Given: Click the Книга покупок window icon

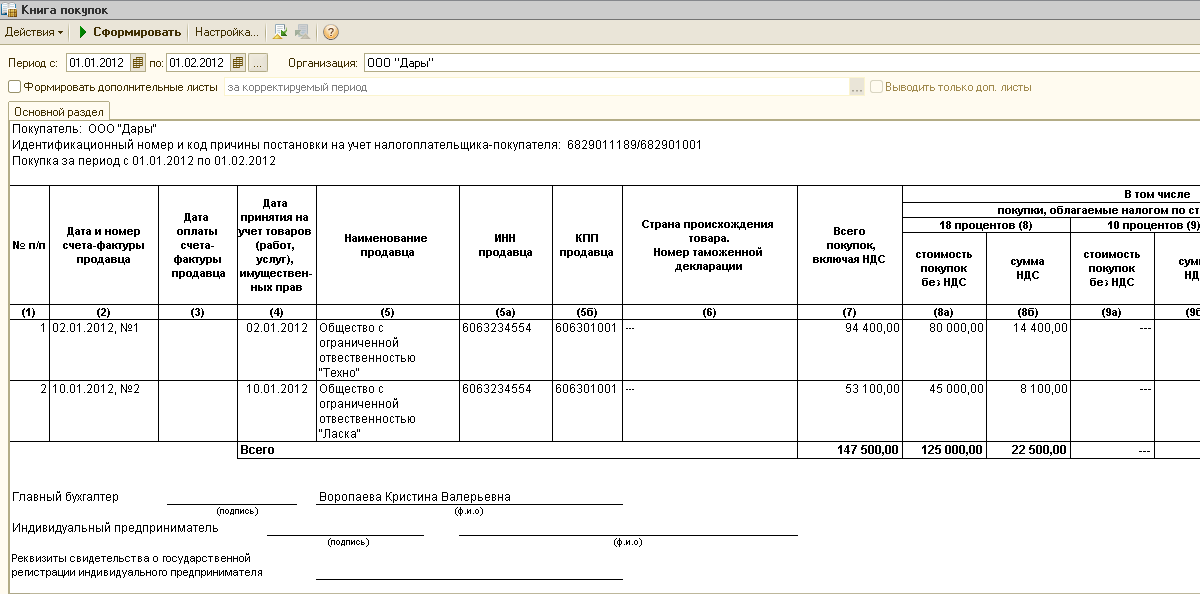Looking at the screenshot, I should 9,9.
